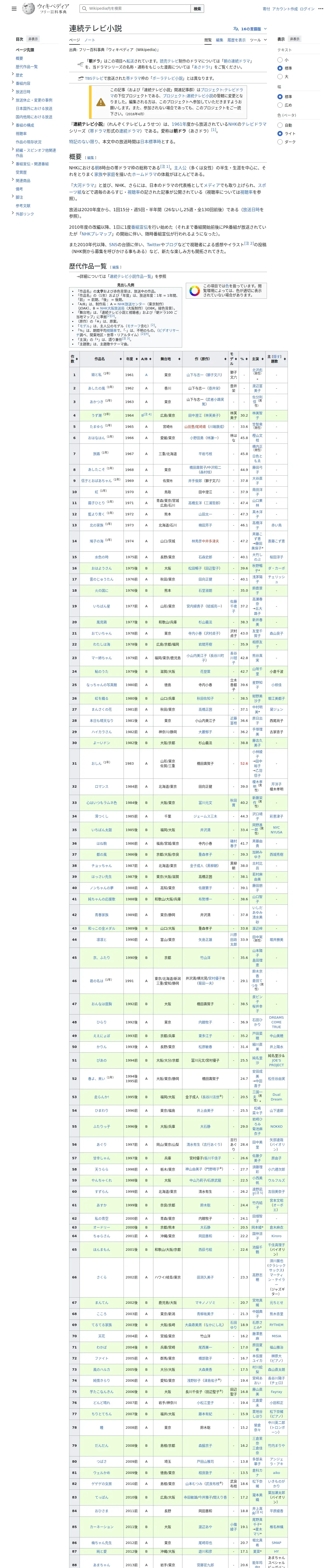The width and height of the screenshot is (336, 1568).
Task: Select width 広め radio button
Action: tap(280, 105)
